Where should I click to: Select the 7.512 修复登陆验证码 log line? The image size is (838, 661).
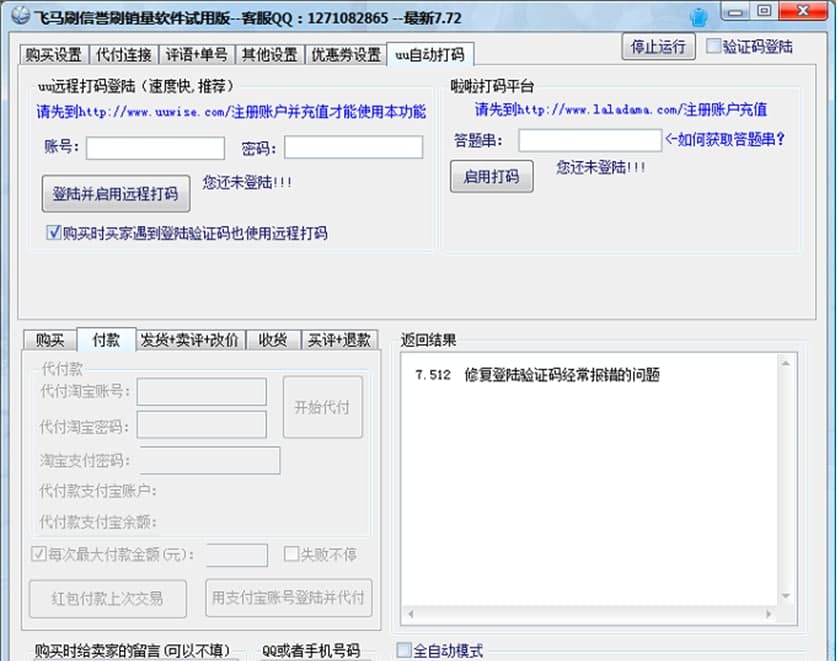[537, 375]
